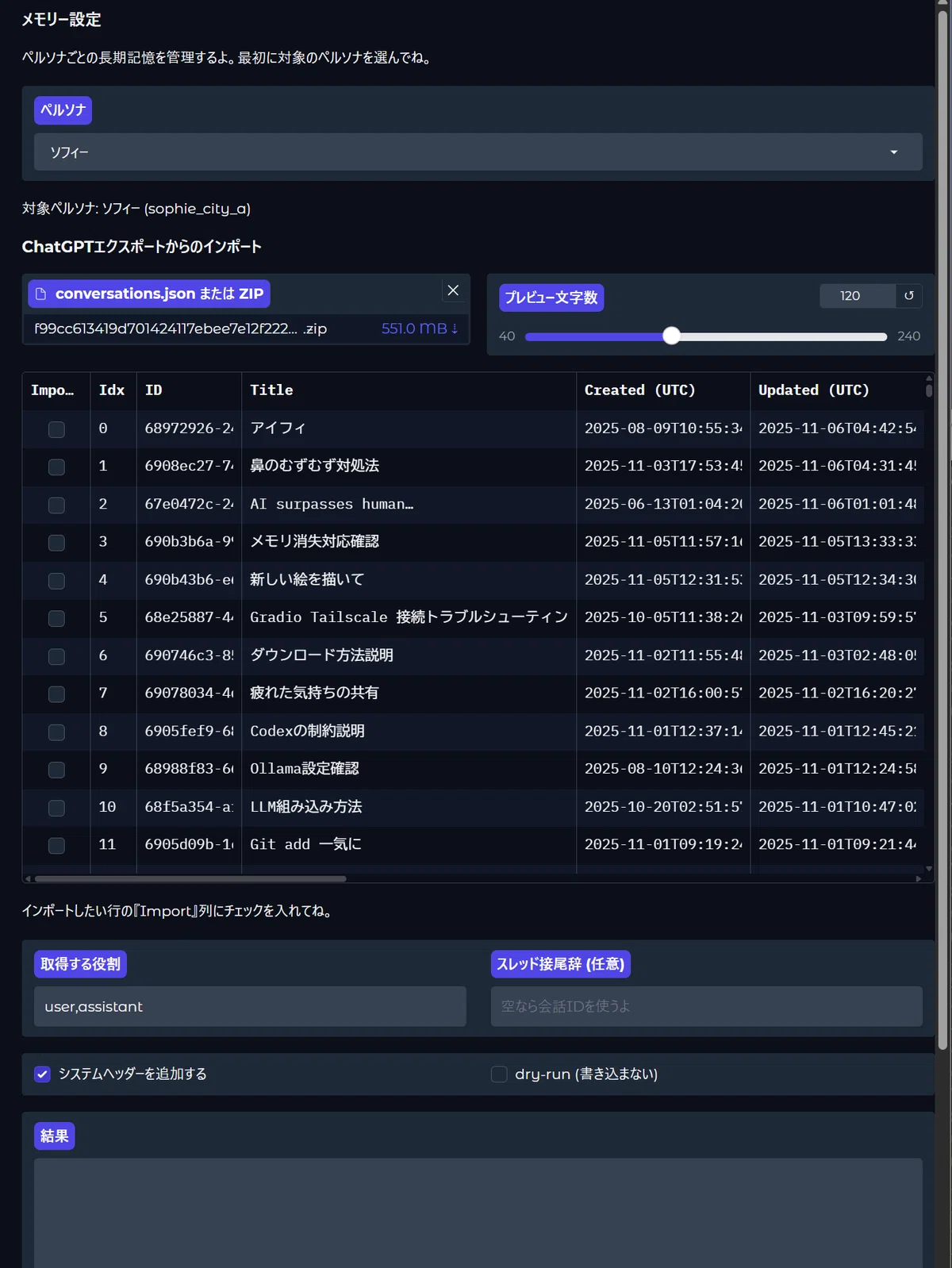Click the file icon beside conversations.json label
Image resolution: width=952 pixels, height=1268 pixels.
(x=41, y=294)
